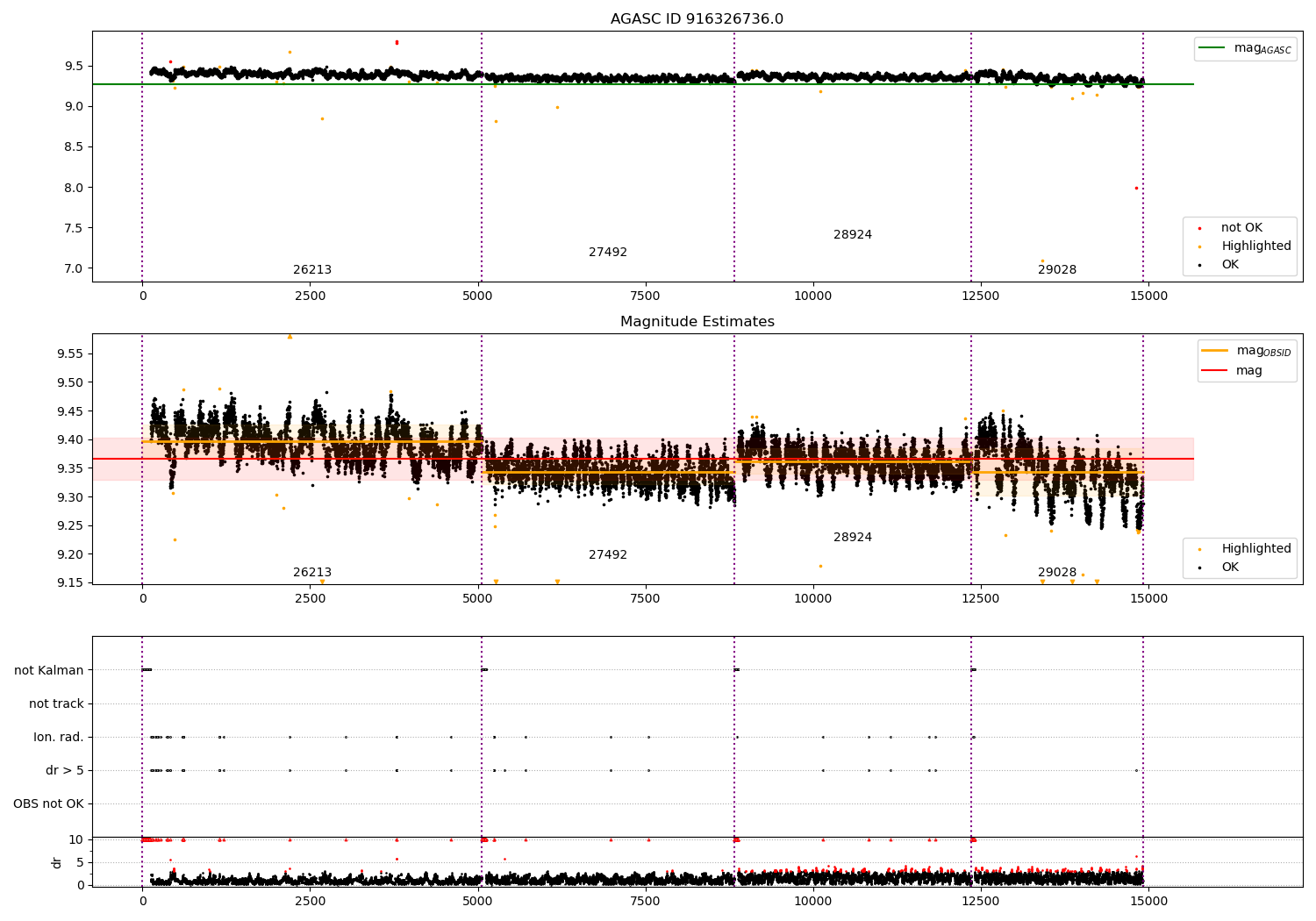
Task: Click obsid label 26213 in Magnitude Estimates panel
Action: click(x=312, y=573)
